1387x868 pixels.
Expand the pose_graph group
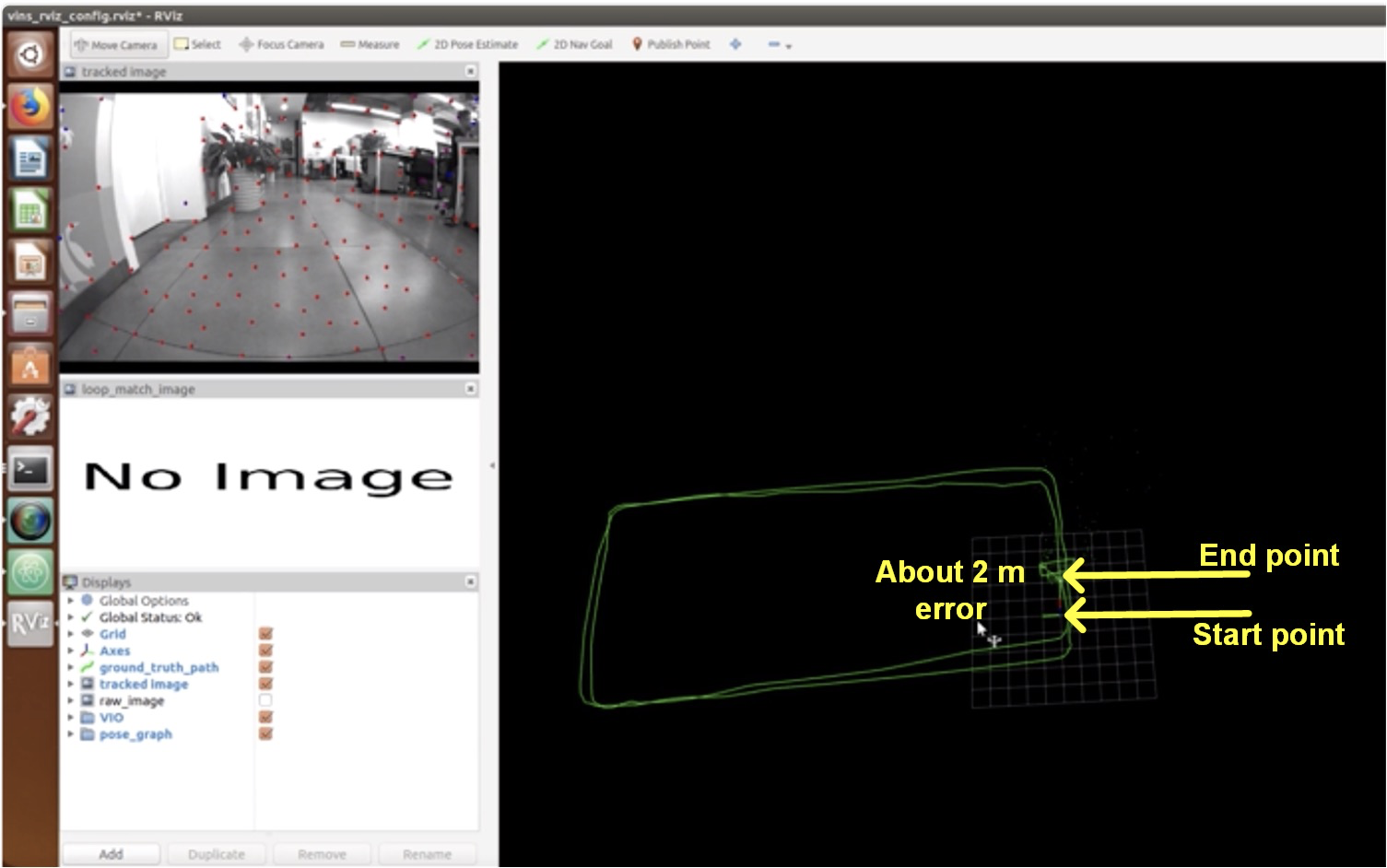70,734
